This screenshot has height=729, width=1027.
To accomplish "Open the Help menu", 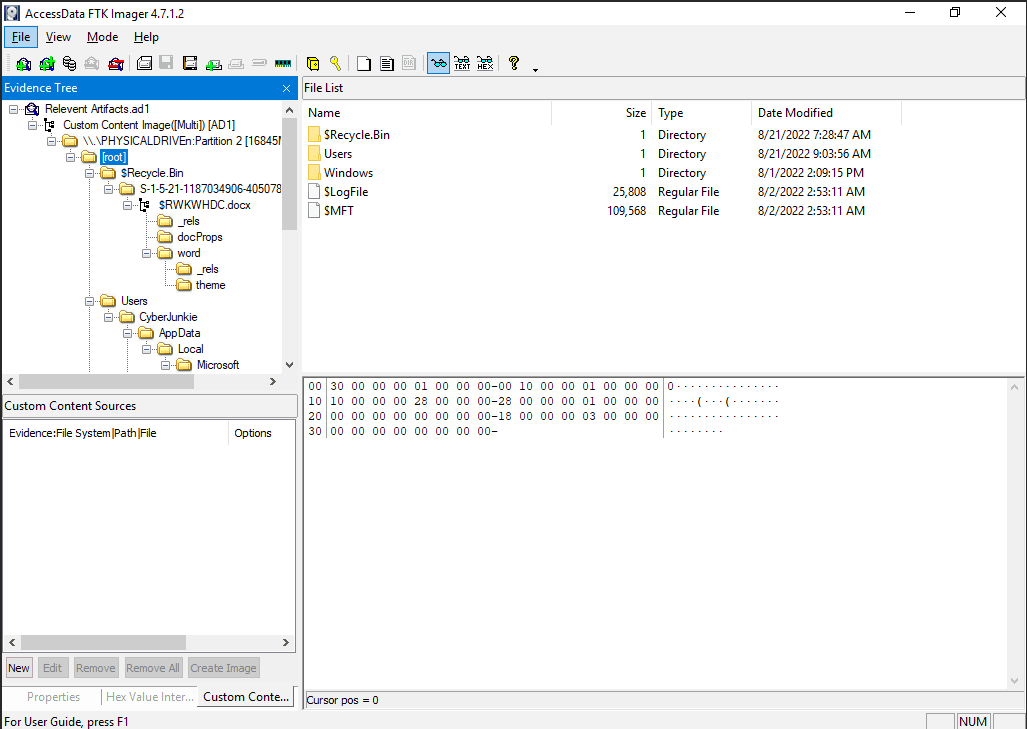I will (146, 37).
